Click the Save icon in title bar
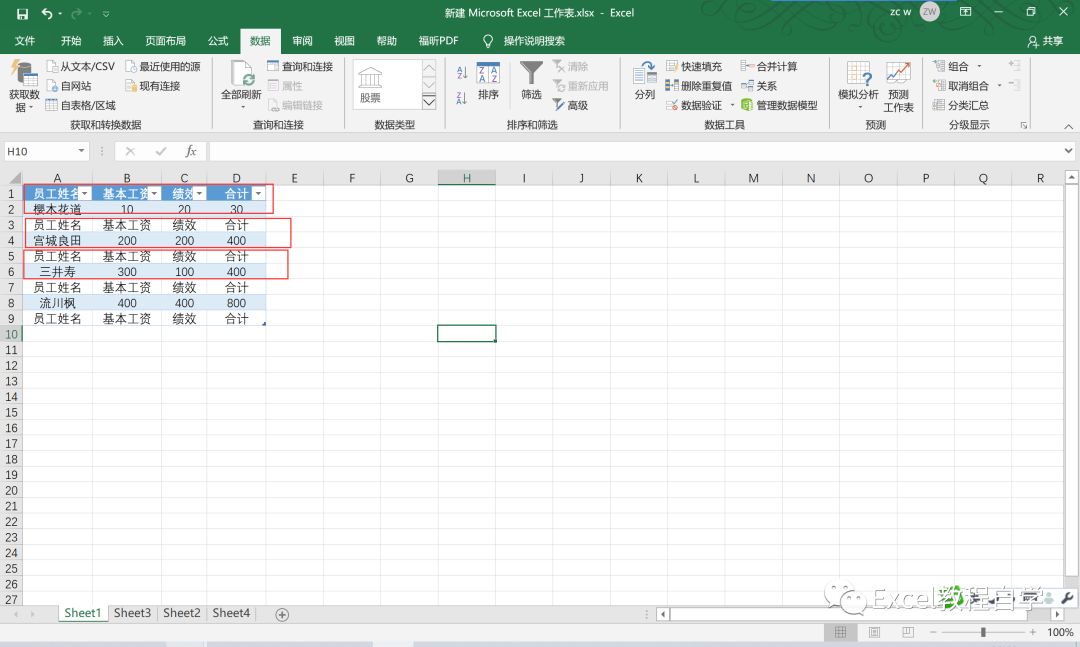Image resolution: width=1080 pixels, height=647 pixels. [x=22, y=13]
